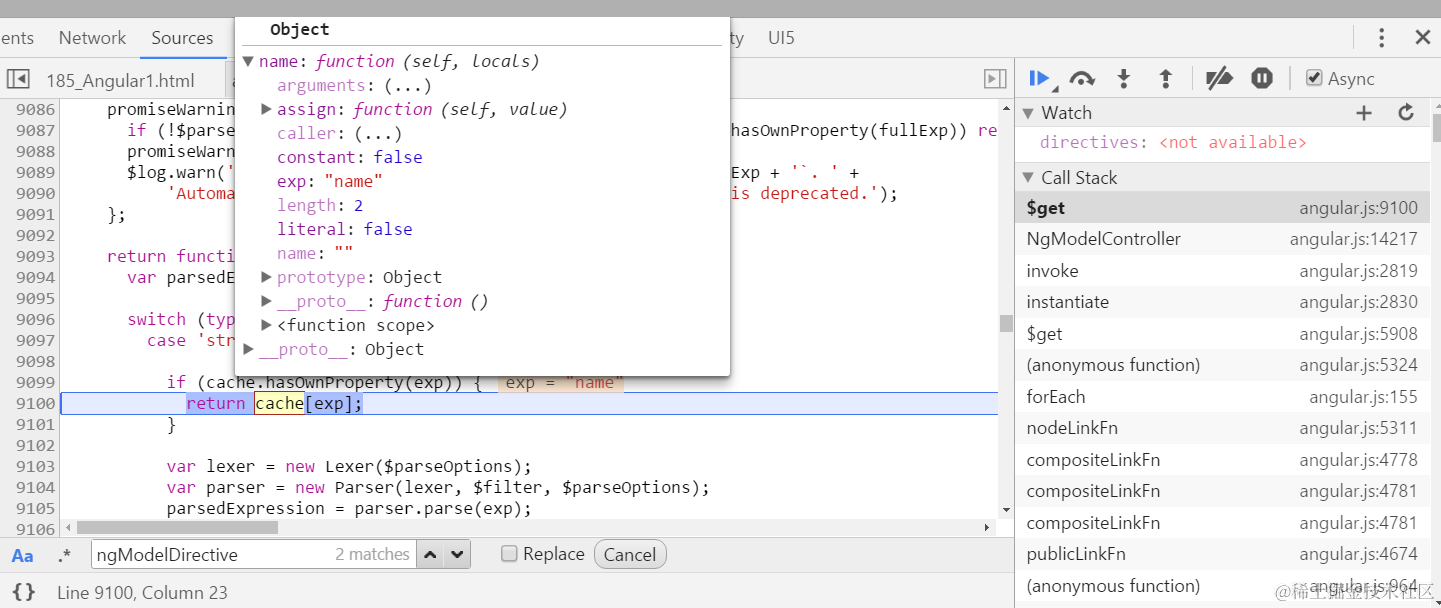Expand the assign function property

click(x=266, y=110)
